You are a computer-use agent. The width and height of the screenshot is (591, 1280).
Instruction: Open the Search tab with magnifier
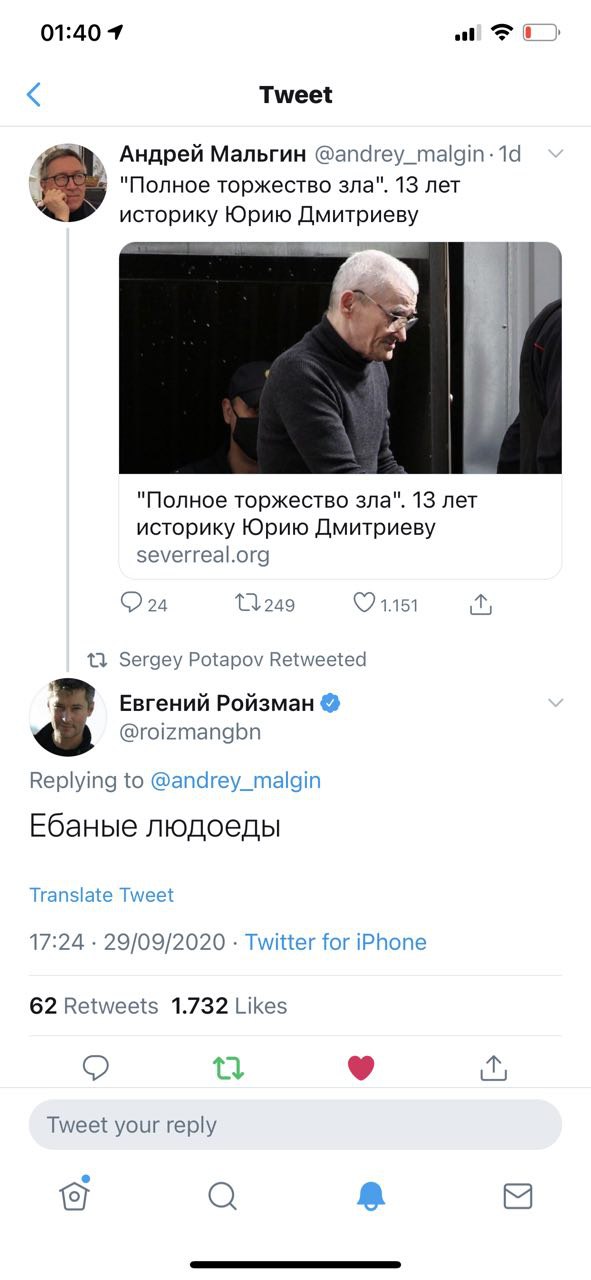tap(222, 1195)
